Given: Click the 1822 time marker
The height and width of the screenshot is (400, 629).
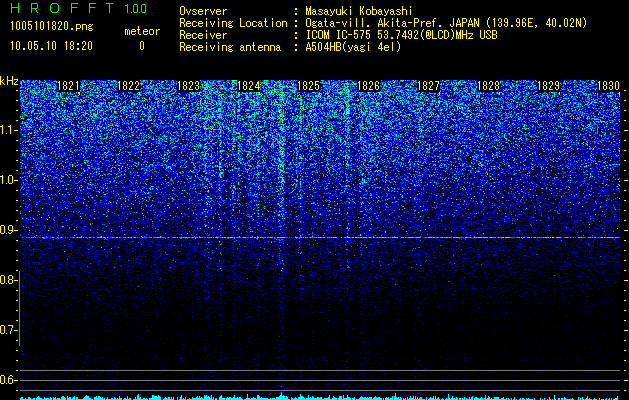Looking at the screenshot, I should (x=128, y=86).
